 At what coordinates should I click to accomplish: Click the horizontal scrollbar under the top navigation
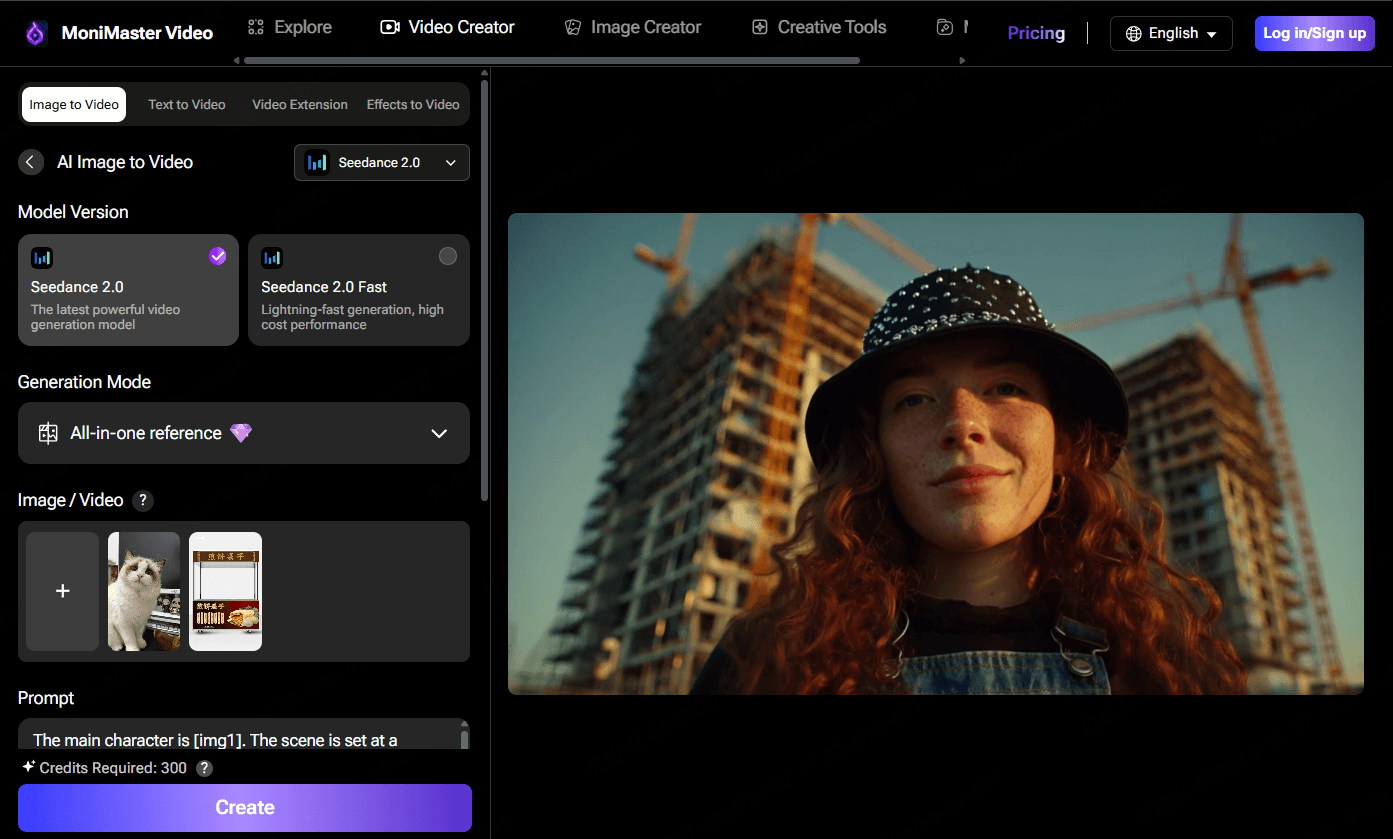point(551,60)
